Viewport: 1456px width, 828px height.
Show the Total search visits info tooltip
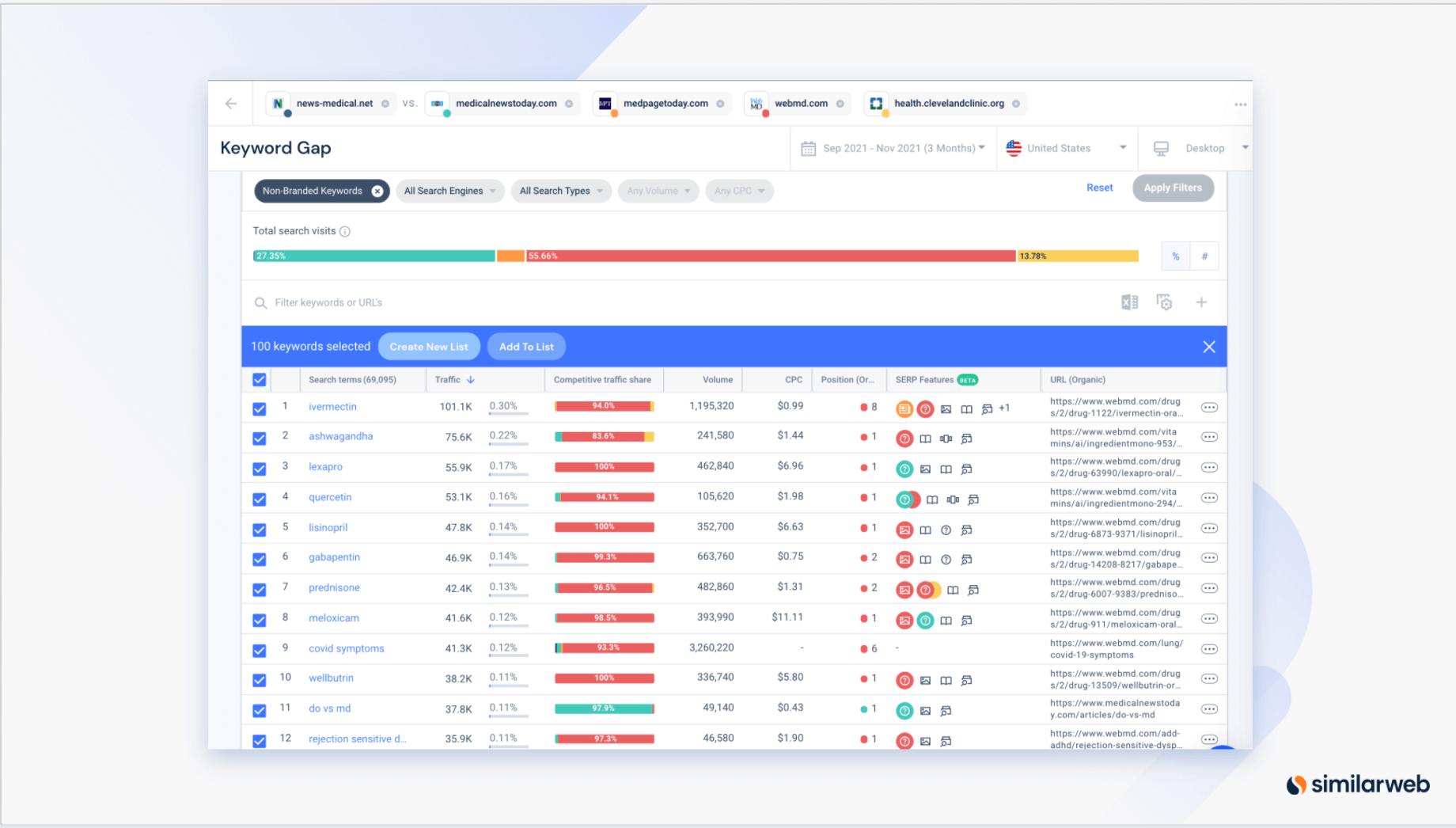[x=345, y=231]
